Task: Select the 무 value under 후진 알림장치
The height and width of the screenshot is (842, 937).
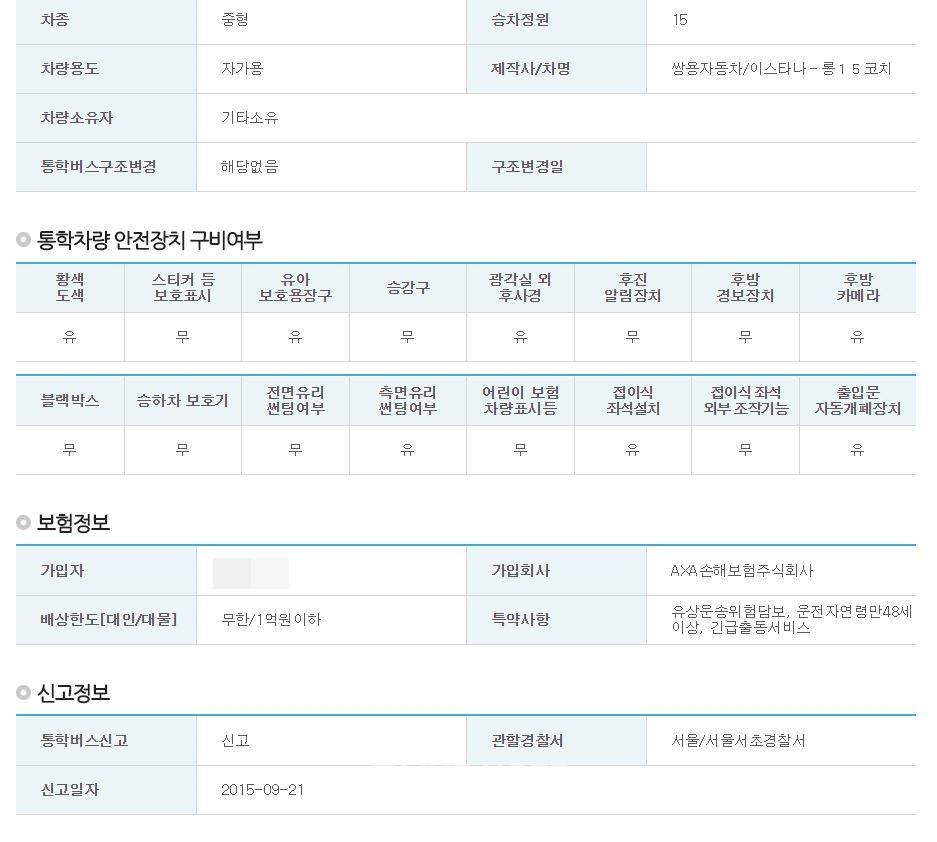Action: pyautogui.click(x=633, y=337)
